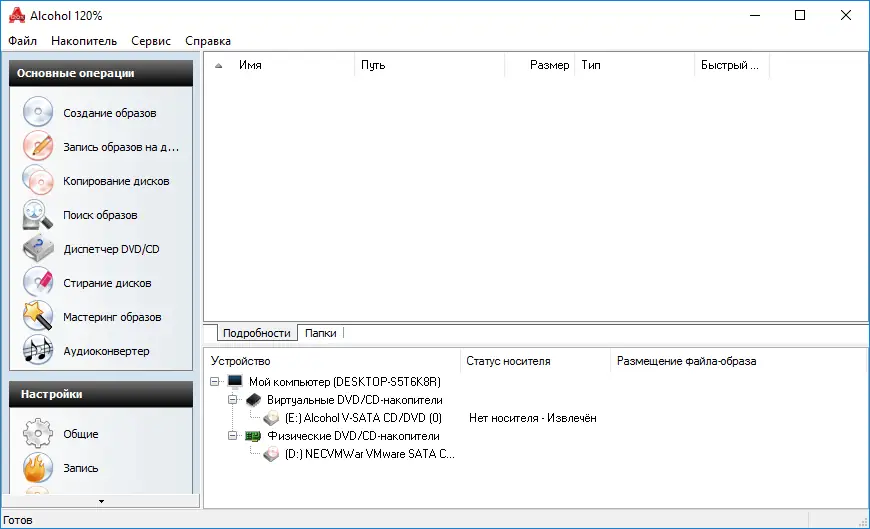Select Физические DVD/CD-накопители tree label

(353, 436)
